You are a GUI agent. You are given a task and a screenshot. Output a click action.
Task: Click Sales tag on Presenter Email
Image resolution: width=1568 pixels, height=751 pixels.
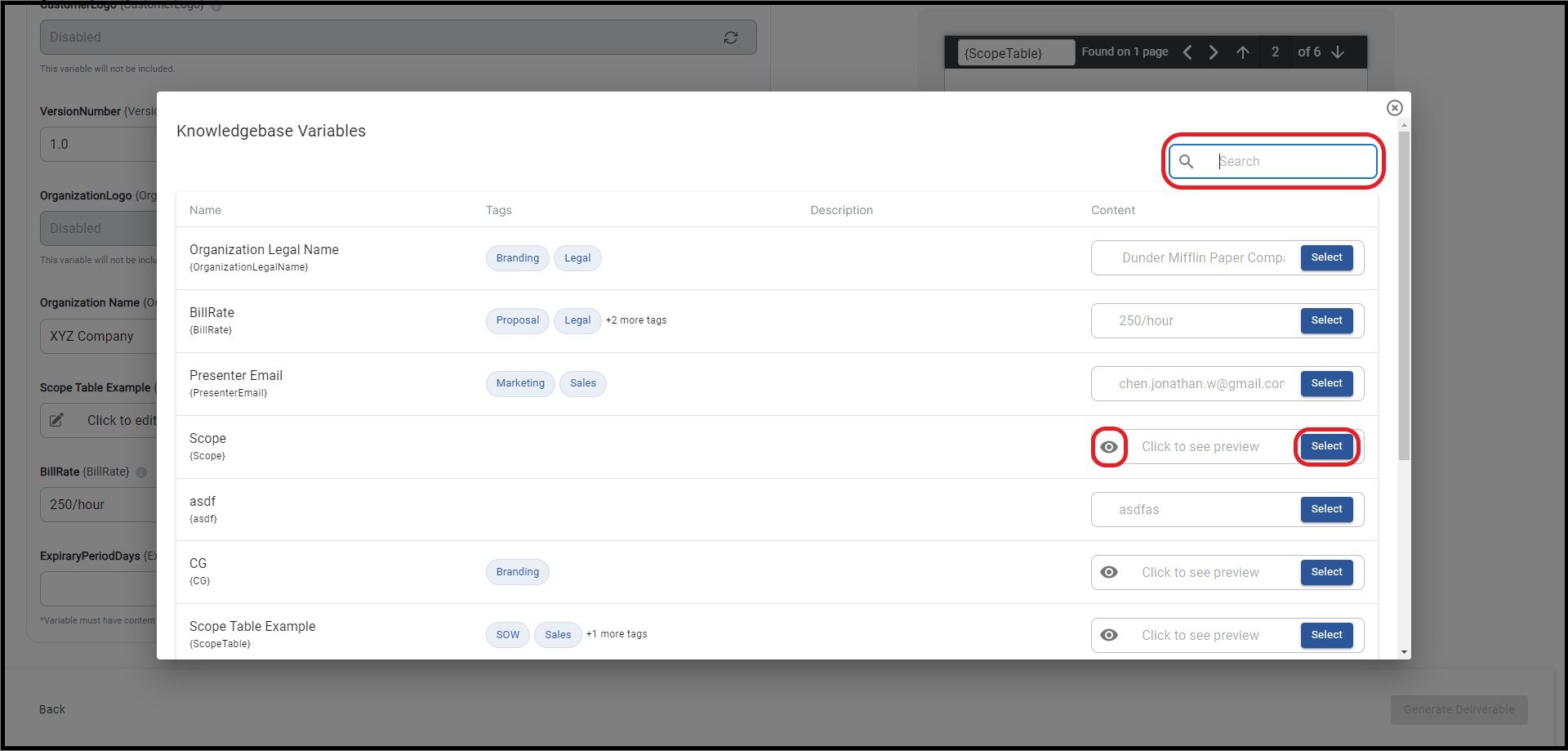583,383
